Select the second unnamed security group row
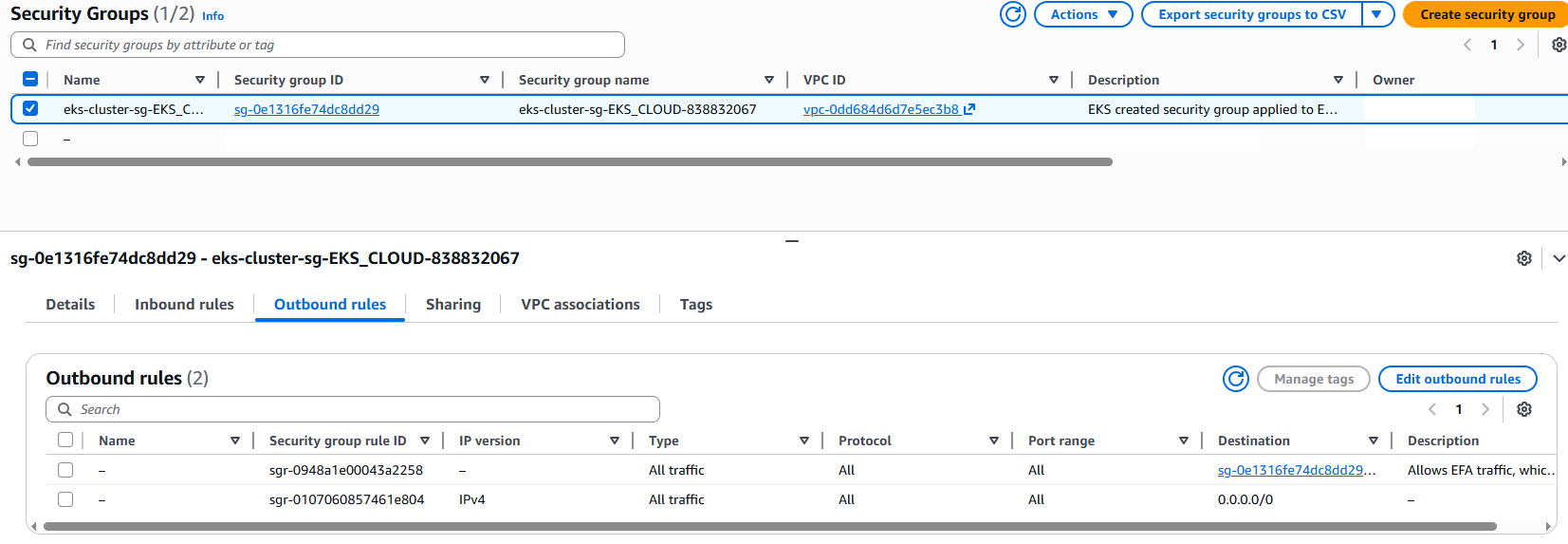The image size is (1568, 544). pos(30,139)
